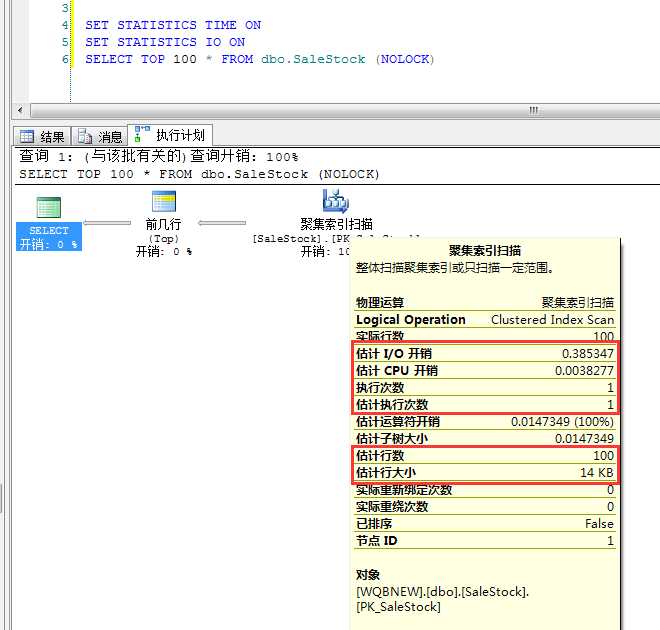Click the Logical Operation row
Screen dimensions: 660x630
click(484, 319)
